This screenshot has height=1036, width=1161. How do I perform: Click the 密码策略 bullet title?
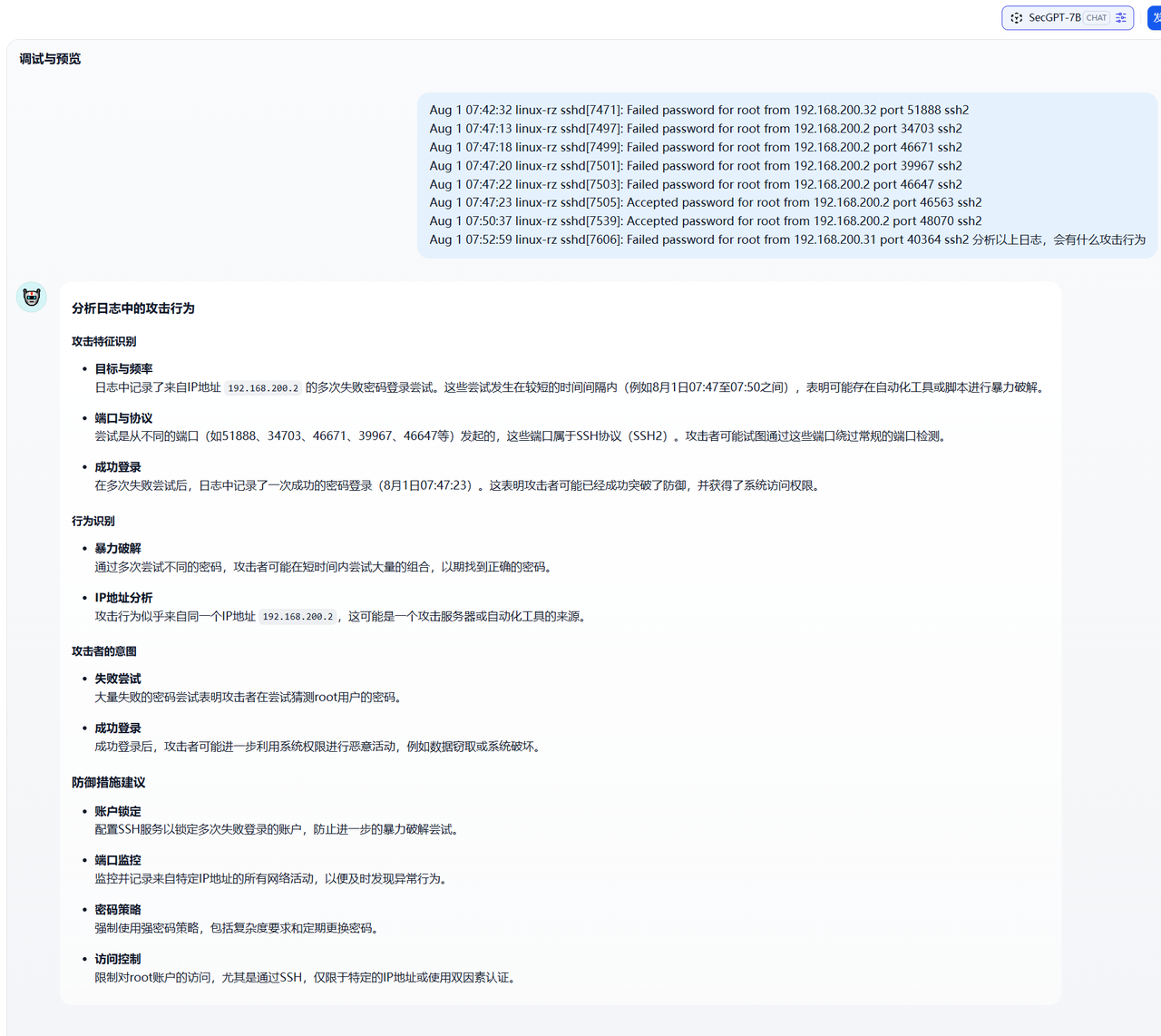click(x=118, y=910)
